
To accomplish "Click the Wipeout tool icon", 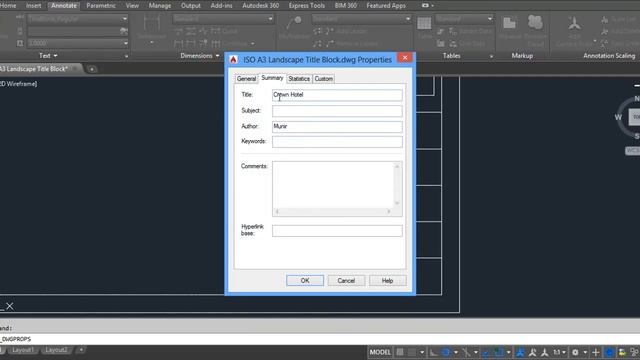I will (x=509, y=23).
